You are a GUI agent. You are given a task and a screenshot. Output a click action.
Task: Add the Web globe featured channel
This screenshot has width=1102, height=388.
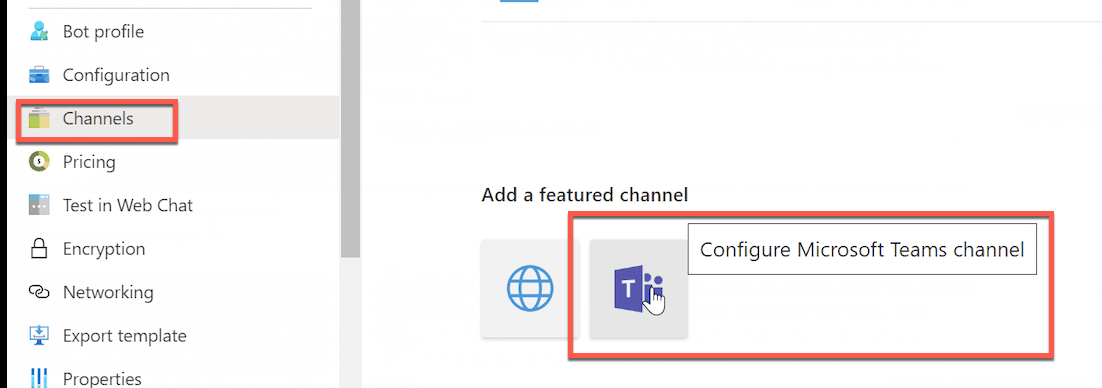[530, 288]
